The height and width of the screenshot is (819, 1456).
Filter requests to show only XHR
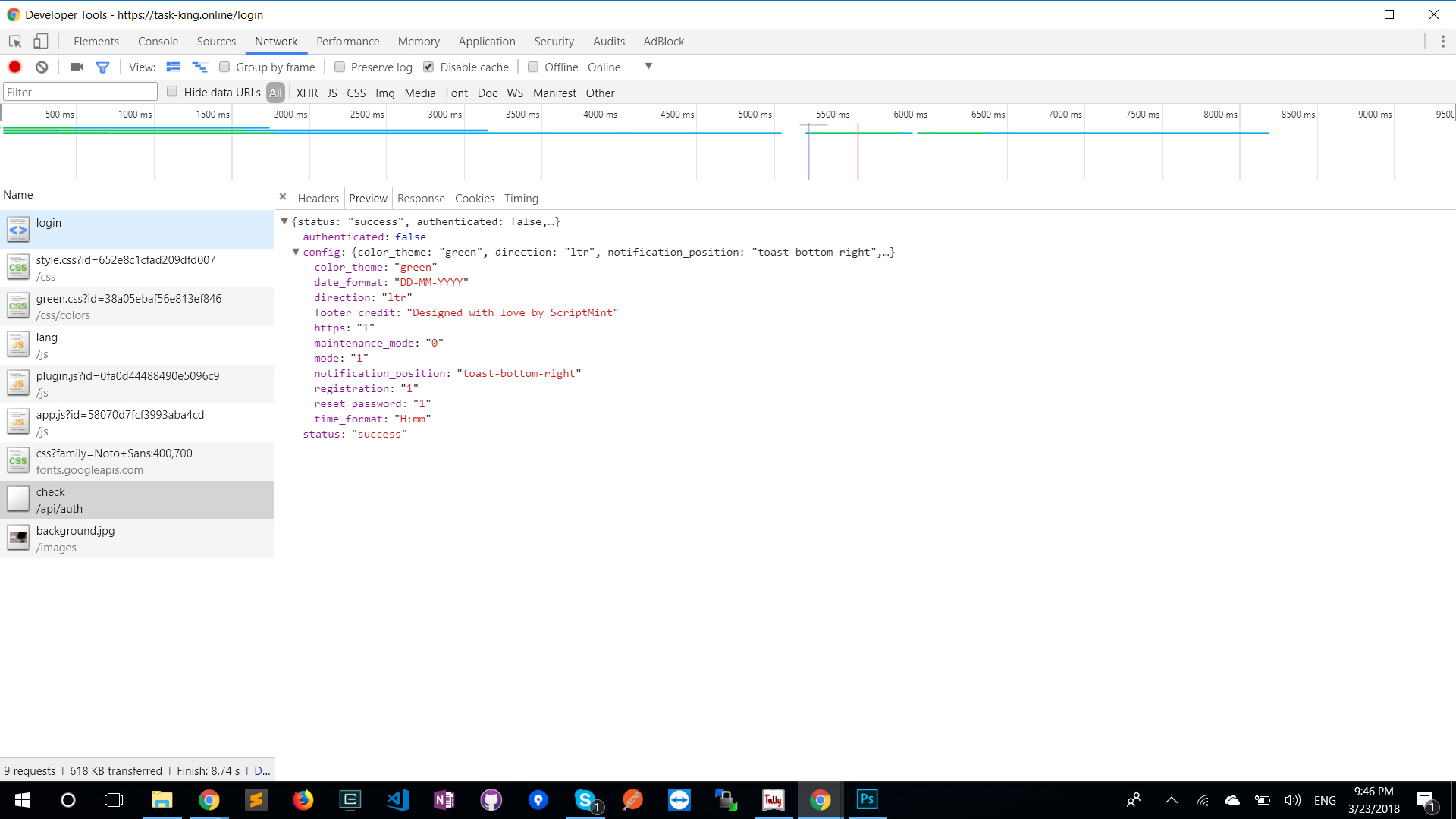(x=307, y=93)
